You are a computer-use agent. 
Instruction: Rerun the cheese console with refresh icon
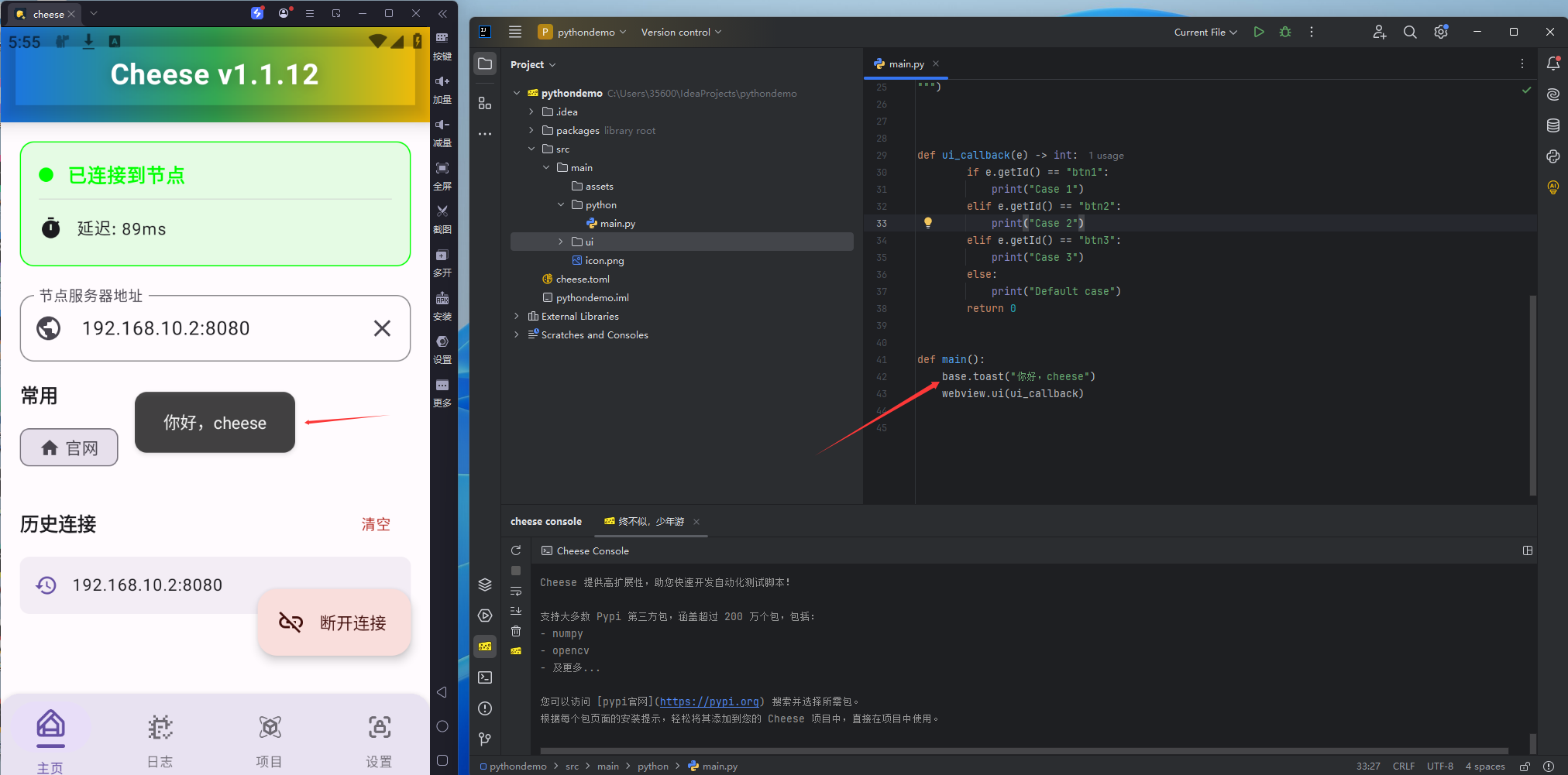516,550
